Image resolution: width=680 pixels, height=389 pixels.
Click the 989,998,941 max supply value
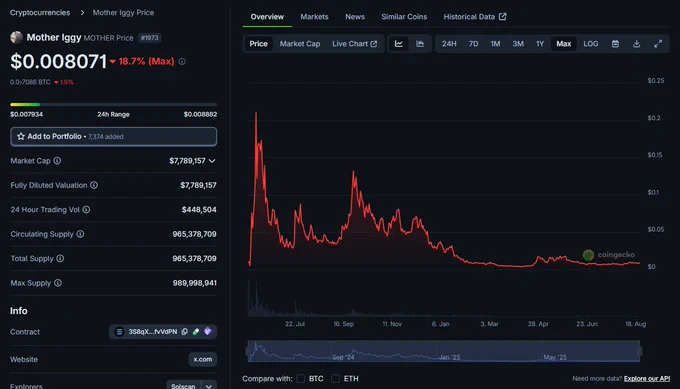(x=195, y=283)
